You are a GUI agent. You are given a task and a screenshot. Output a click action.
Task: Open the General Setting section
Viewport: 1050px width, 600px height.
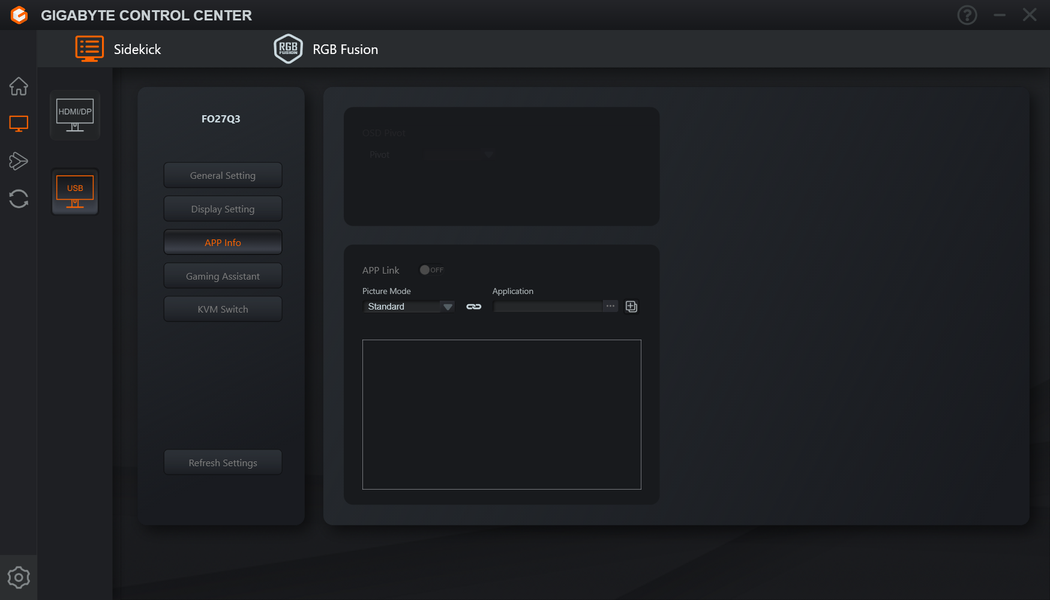pos(222,175)
